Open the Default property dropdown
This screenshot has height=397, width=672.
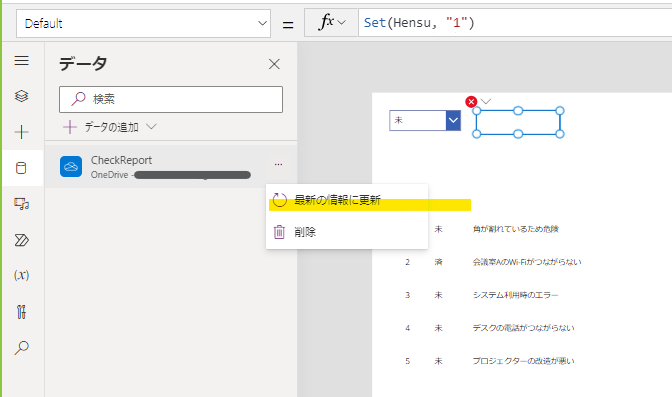(x=144, y=24)
